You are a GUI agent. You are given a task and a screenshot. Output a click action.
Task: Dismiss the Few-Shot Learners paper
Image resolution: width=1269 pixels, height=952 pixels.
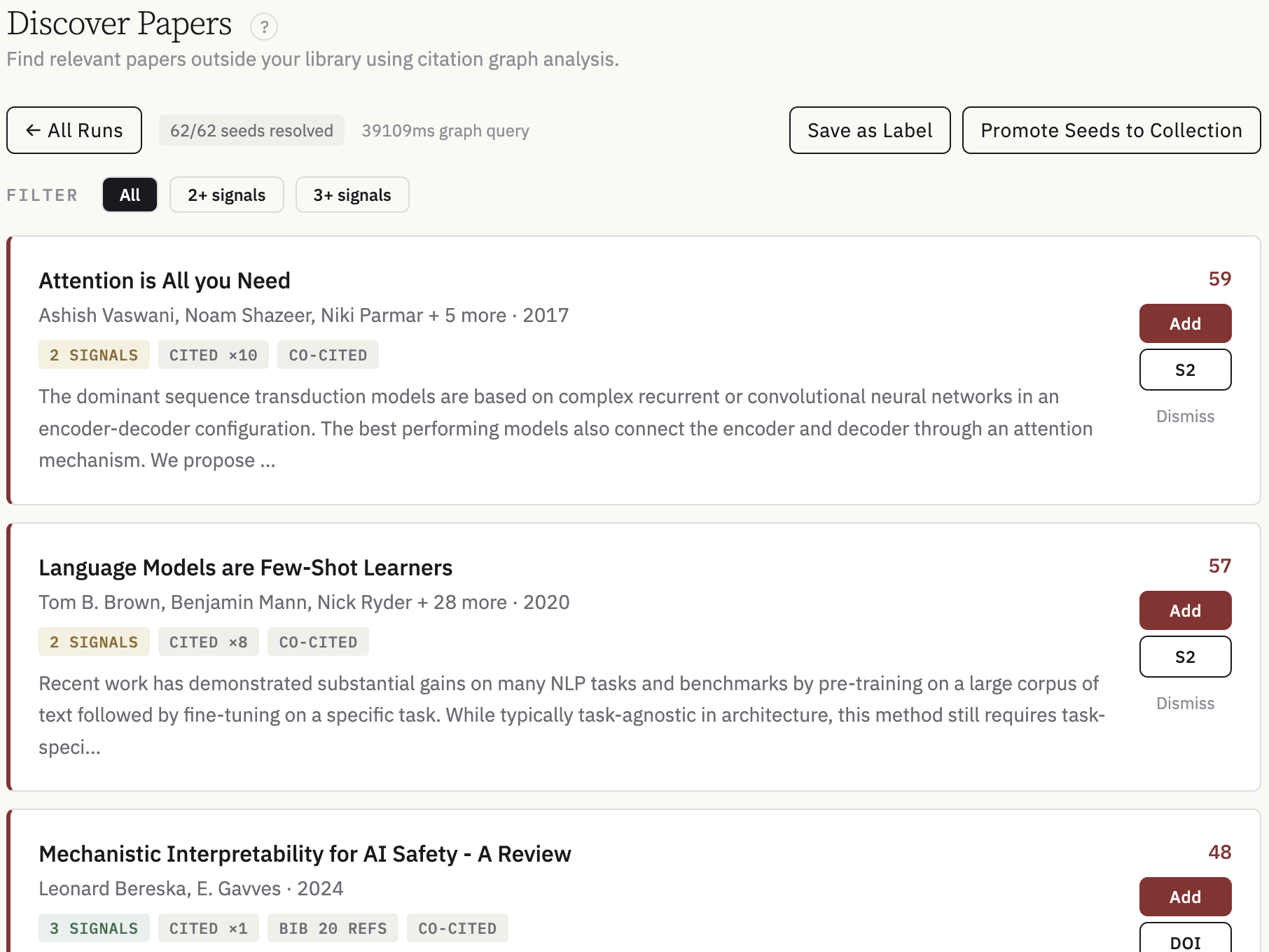pyautogui.click(x=1185, y=703)
